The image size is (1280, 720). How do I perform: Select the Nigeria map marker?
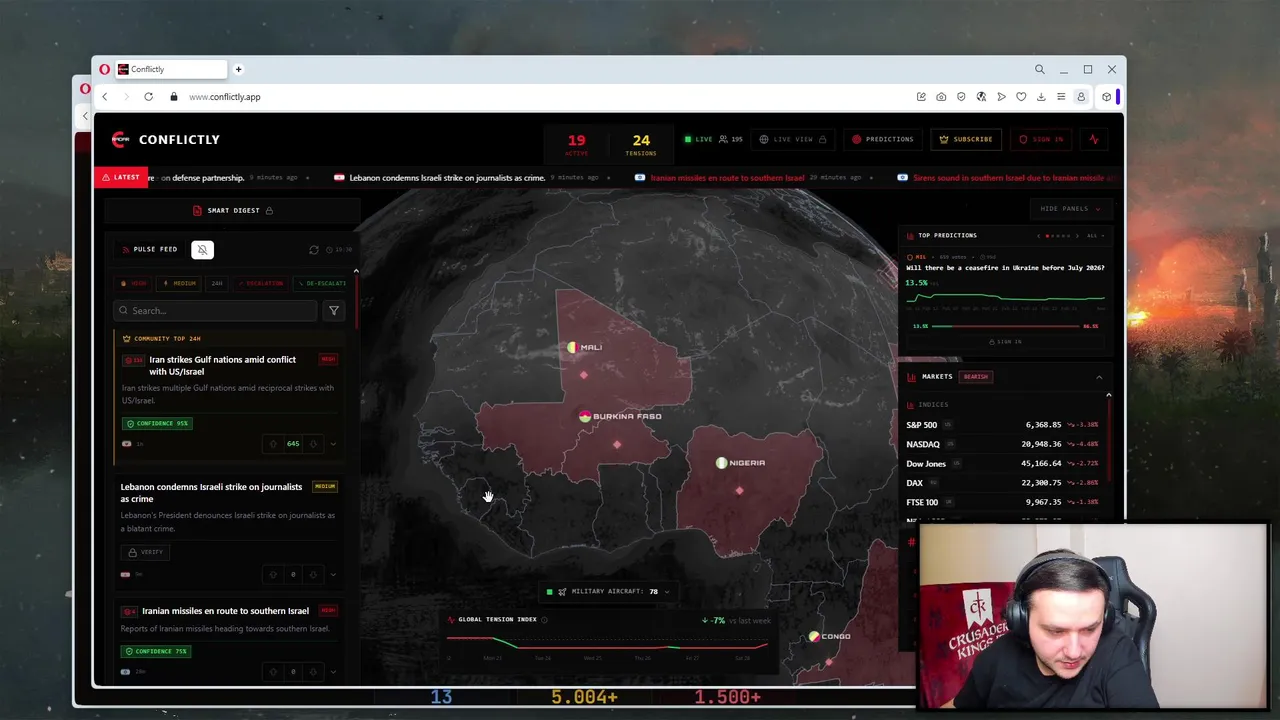[x=721, y=463]
